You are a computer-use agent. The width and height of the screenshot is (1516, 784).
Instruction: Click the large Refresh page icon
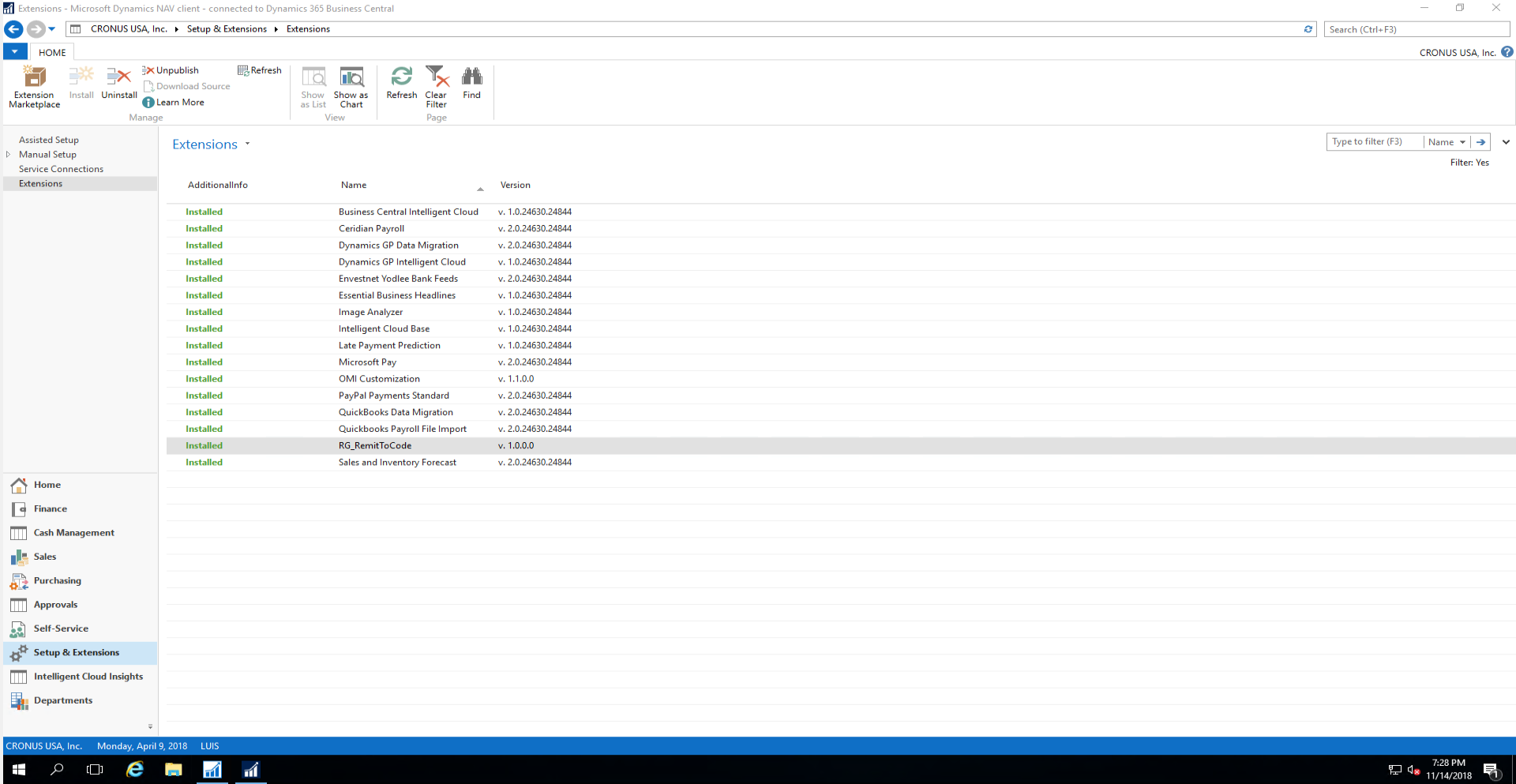click(x=402, y=83)
